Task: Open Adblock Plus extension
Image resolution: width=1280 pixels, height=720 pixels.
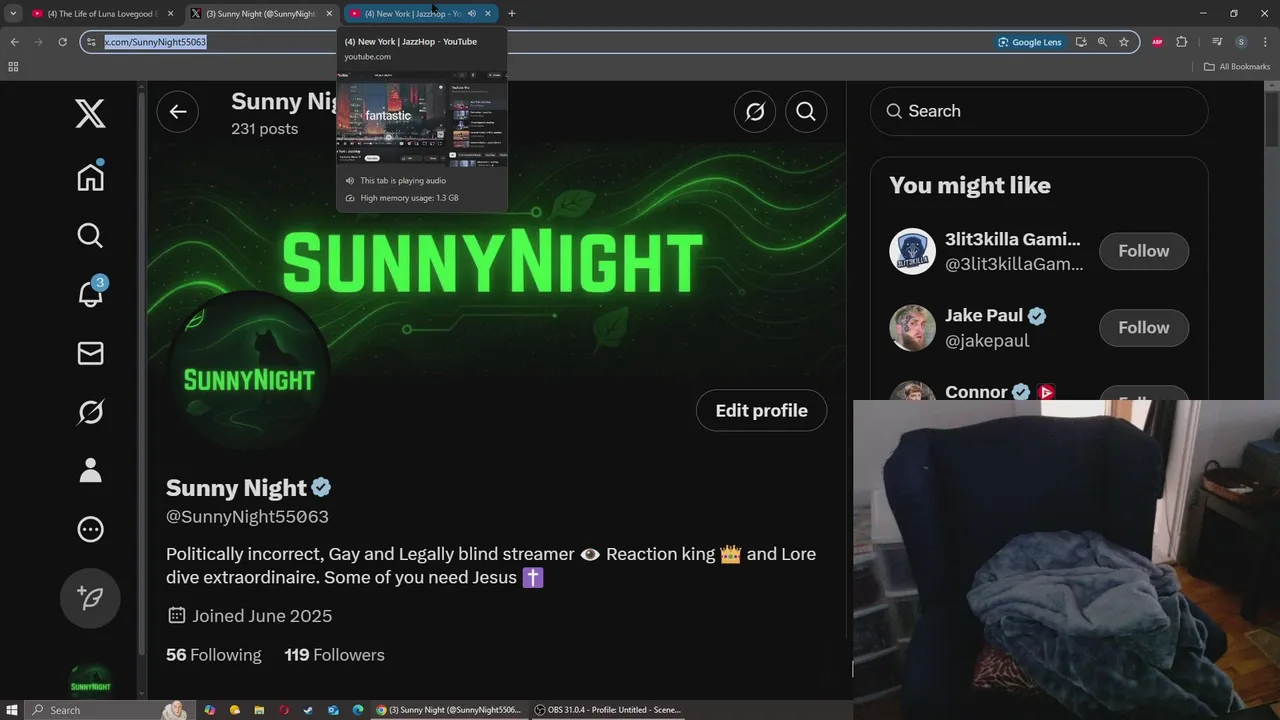Action: pos(1157,42)
